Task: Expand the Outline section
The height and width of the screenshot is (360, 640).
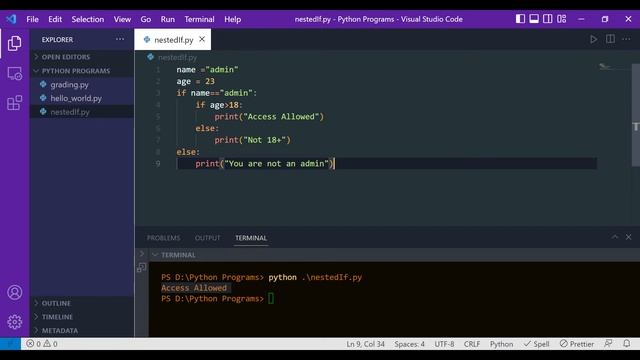Action: point(82,303)
